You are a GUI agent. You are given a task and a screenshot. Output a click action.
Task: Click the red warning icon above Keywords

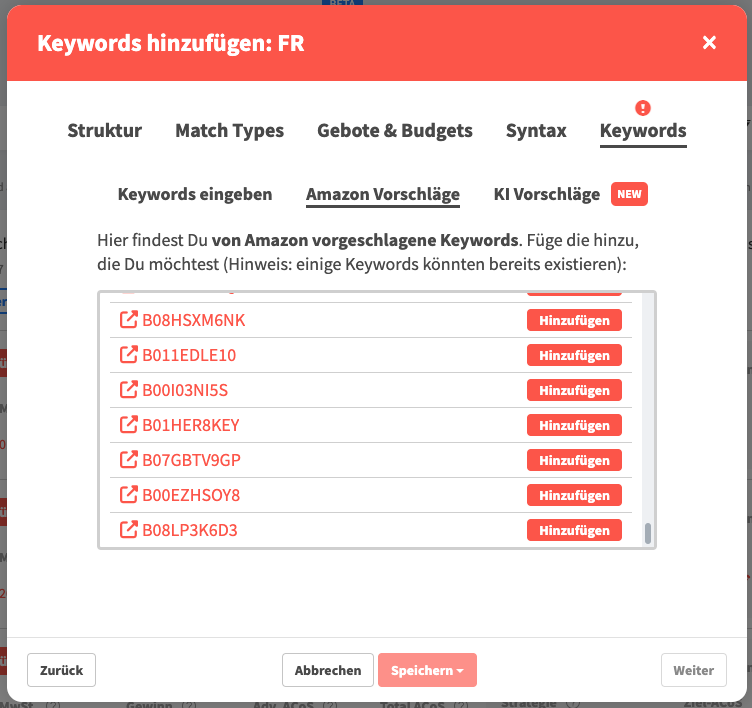(x=643, y=107)
